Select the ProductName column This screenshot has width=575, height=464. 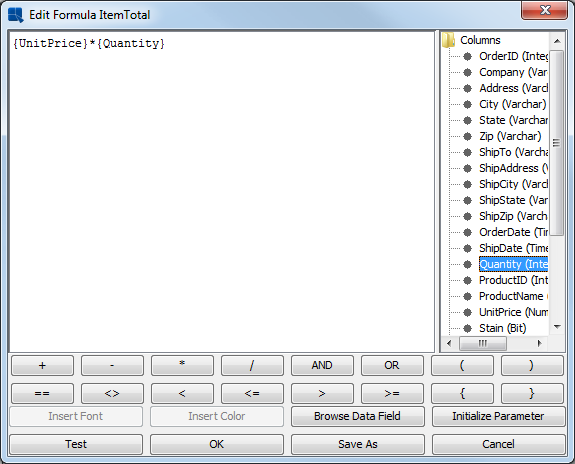[x=513, y=296]
